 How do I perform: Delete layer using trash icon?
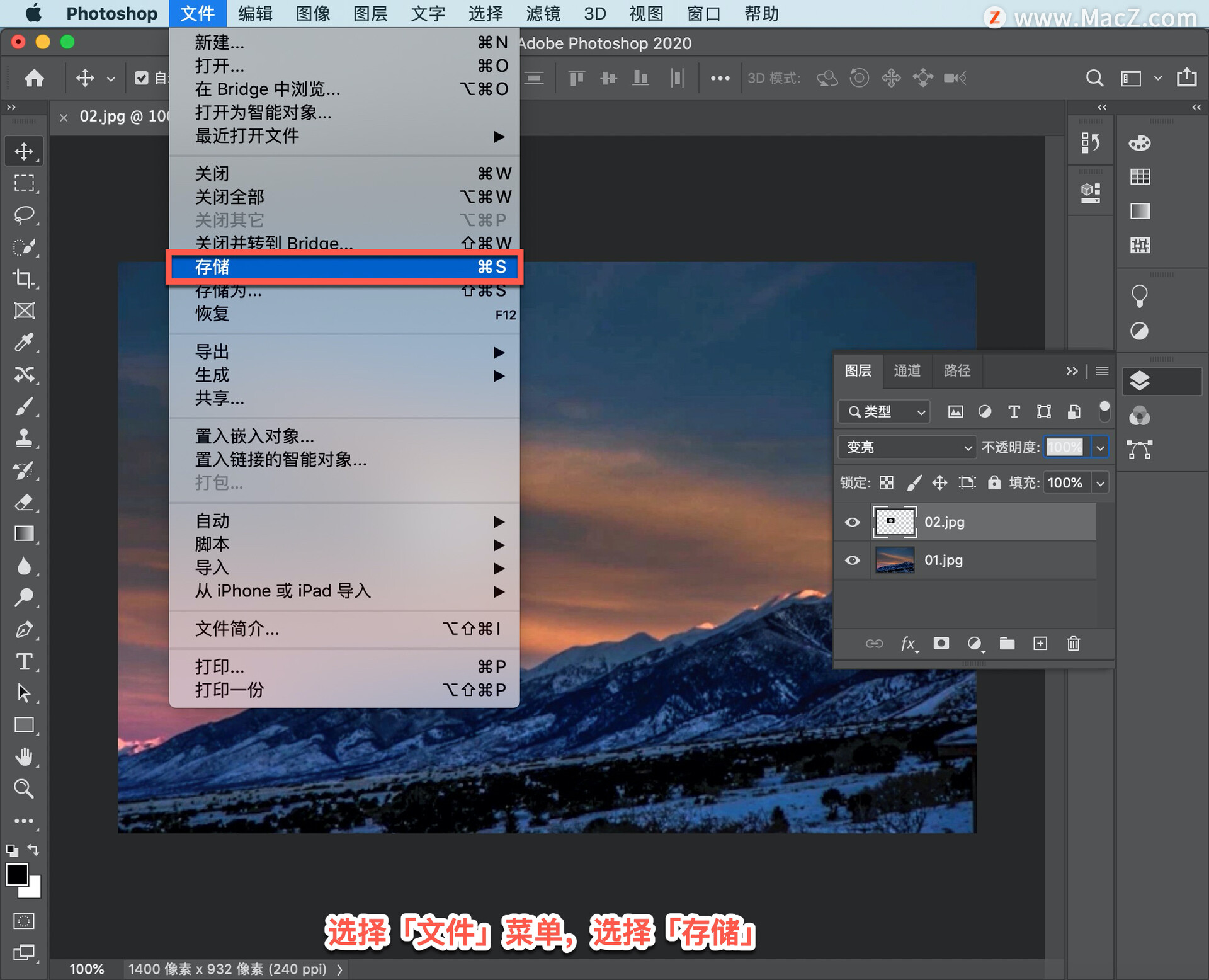point(1073,643)
